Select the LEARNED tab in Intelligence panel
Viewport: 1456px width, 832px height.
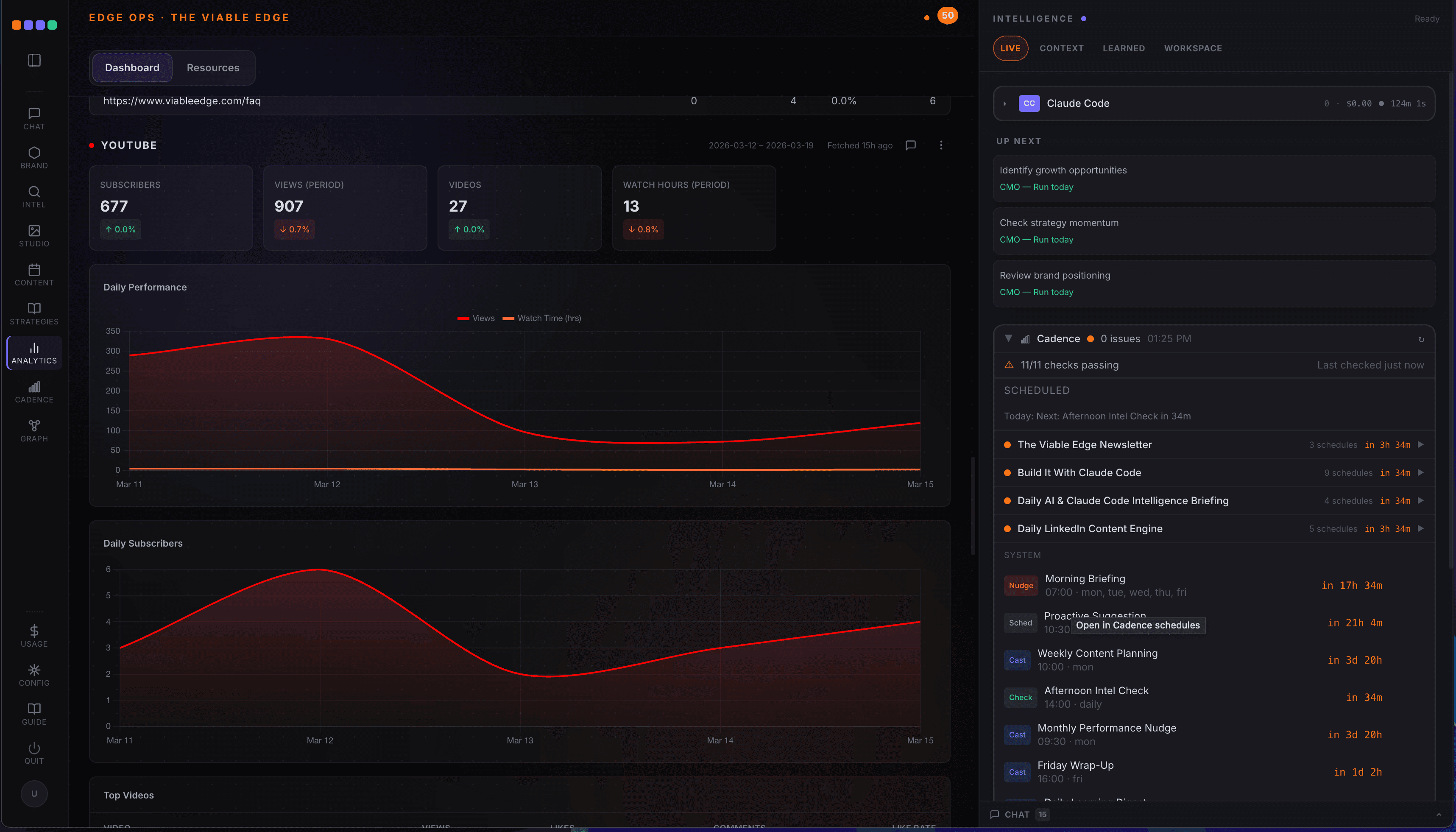click(1123, 48)
